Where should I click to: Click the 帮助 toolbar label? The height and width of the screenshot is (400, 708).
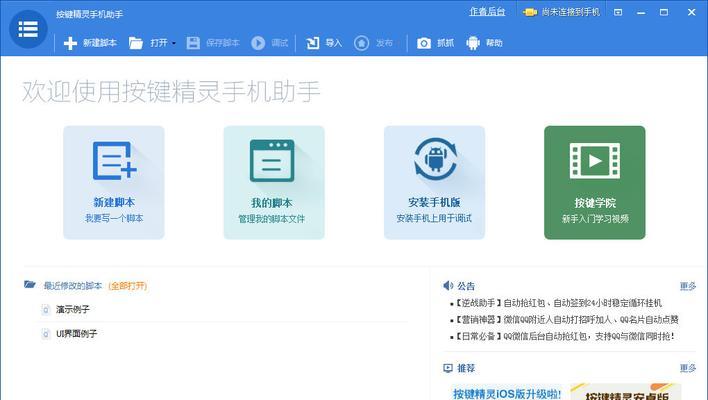pyautogui.click(x=494, y=43)
